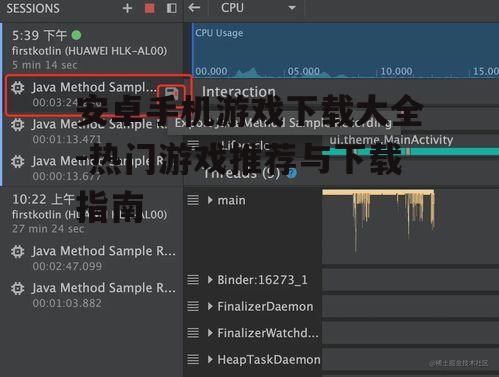This screenshot has width=499, height=377.
Task: Select the 00:02:47.099 Java Method Sample recording
Action: 93,258
